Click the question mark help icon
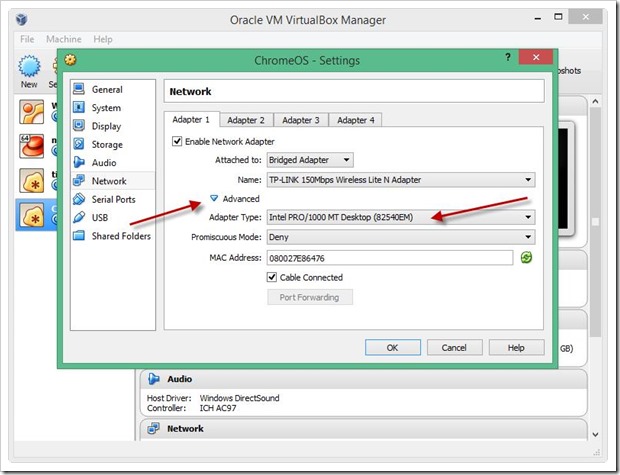This screenshot has height=475, width=620. pyautogui.click(x=508, y=57)
